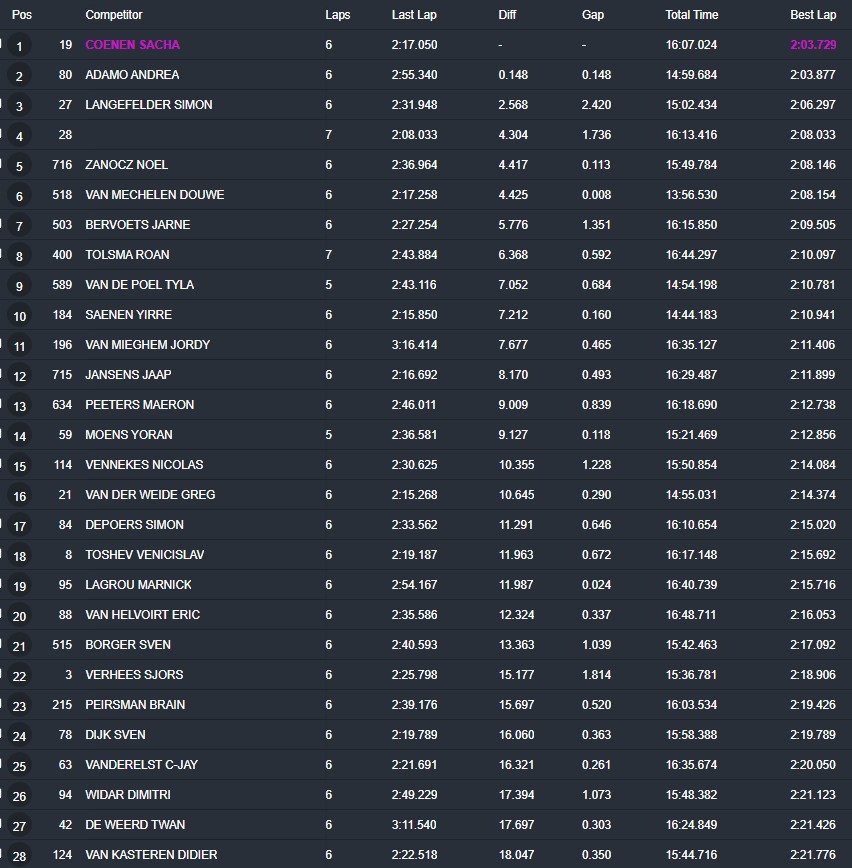Select the position 17 circle badge
The image size is (852, 868).
click(x=19, y=526)
